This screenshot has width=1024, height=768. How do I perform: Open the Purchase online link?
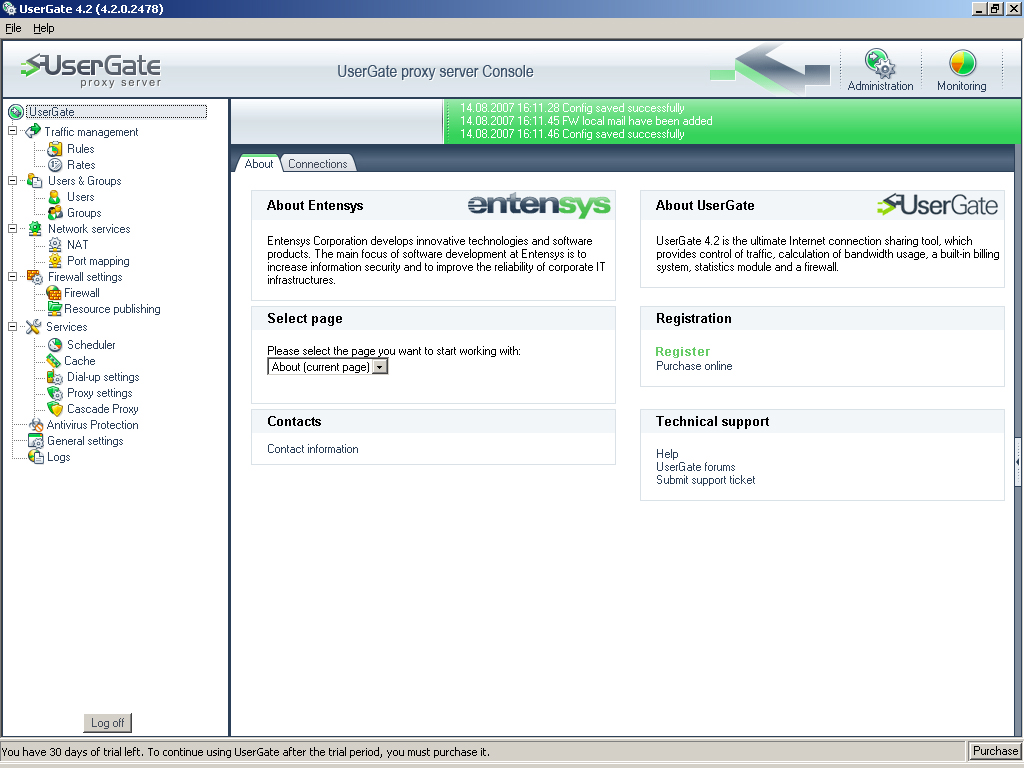click(694, 366)
